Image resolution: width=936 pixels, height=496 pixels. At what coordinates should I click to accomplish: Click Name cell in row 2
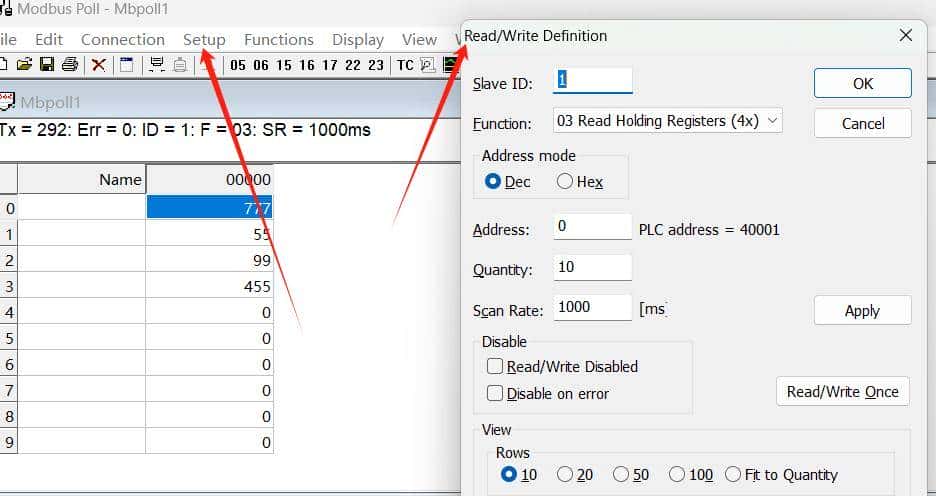pyautogui.click(x=82, y=260)
